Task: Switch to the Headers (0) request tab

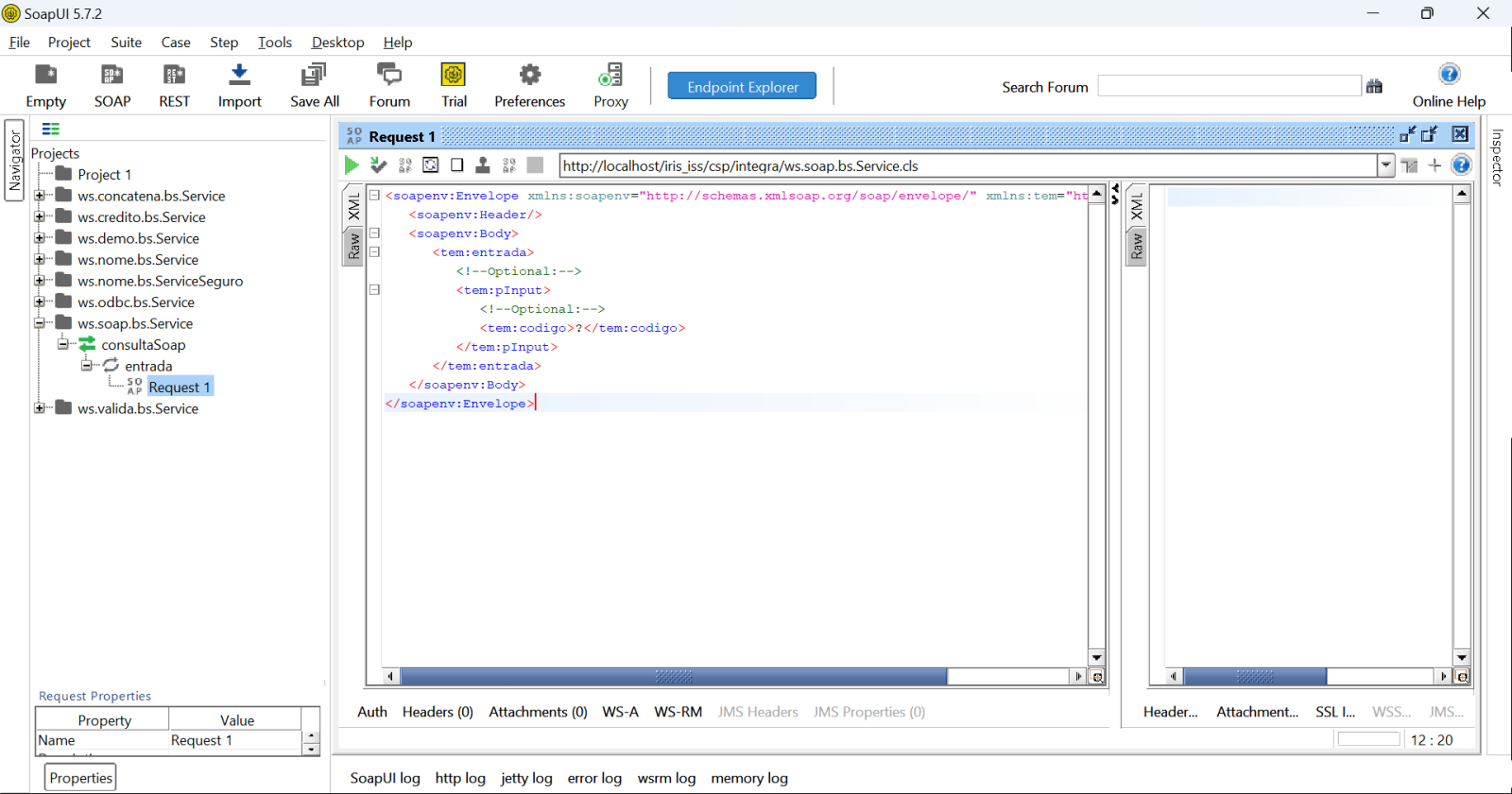Action: point(438,712)
